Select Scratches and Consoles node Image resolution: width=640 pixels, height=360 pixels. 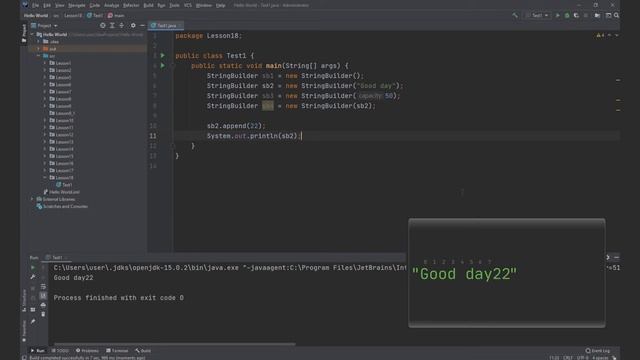pyautogui.click(x=62, y=207)
